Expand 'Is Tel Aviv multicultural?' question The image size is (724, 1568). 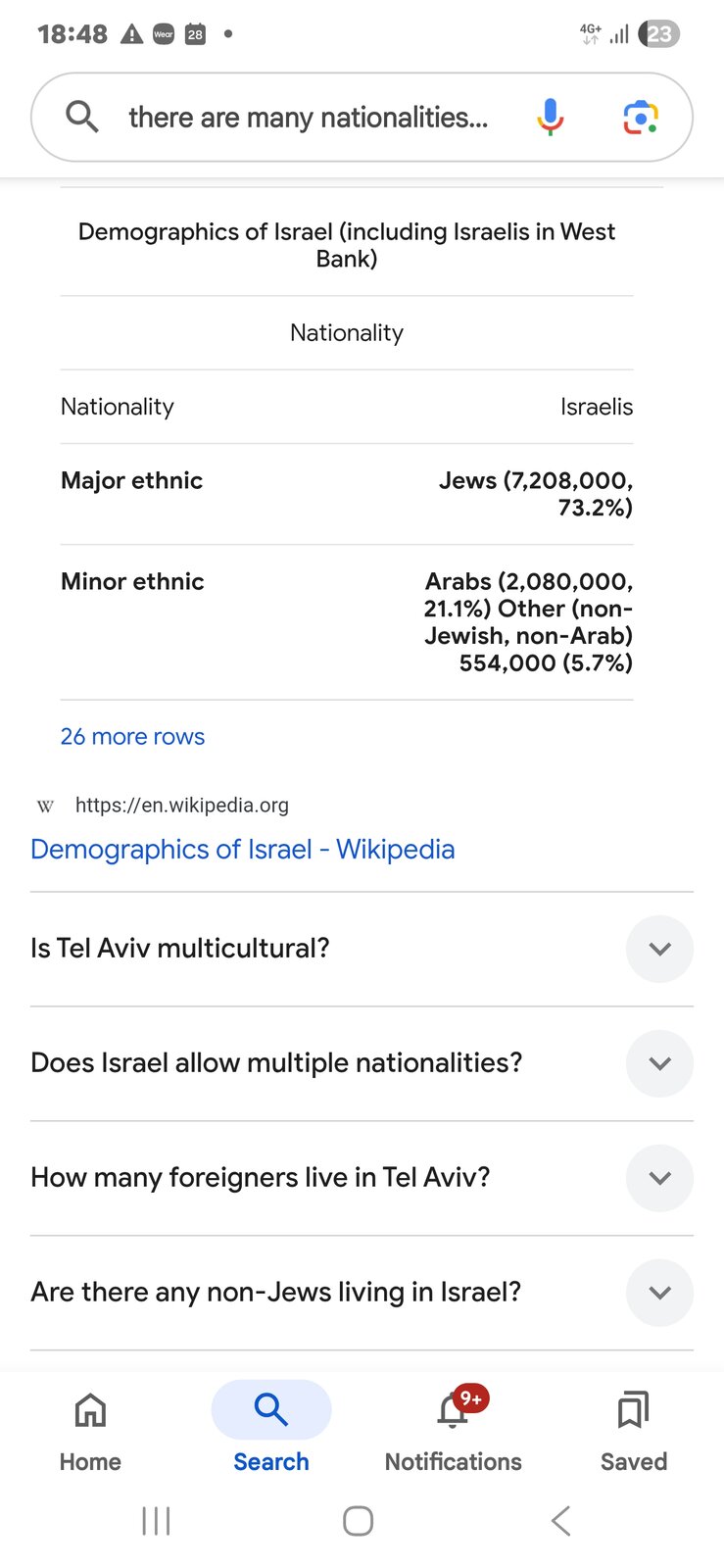tap(659, 949)
